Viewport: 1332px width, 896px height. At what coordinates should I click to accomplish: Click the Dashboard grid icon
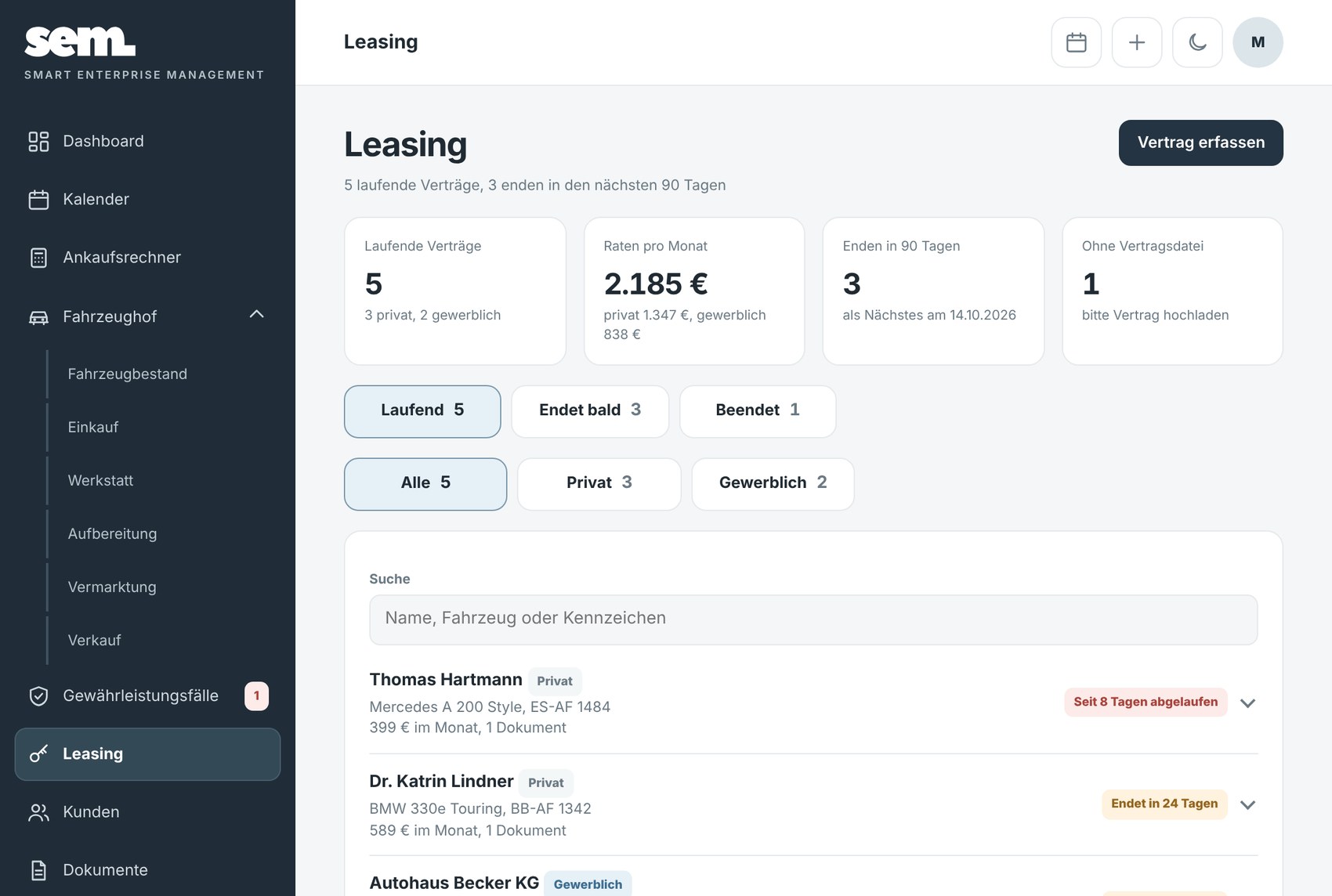[x=38, y=141]
